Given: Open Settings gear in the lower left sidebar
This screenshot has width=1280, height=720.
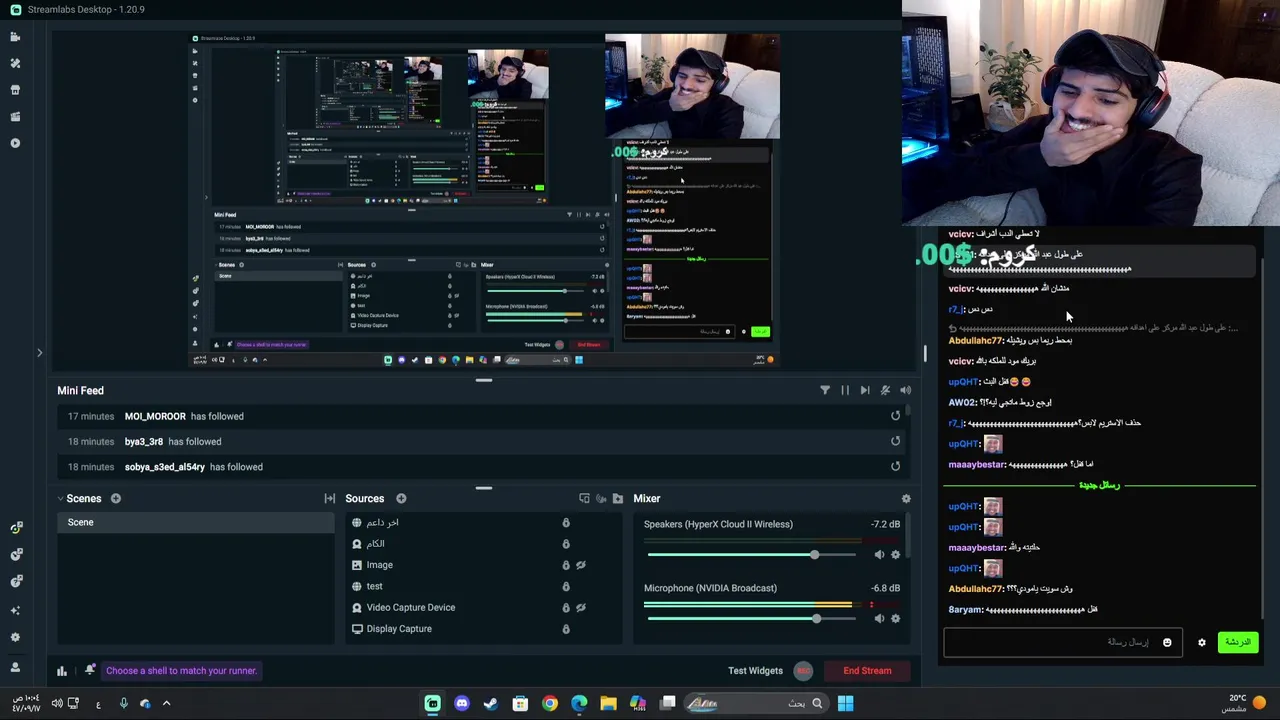Looking at the screenshot, I should coord(15,637).
